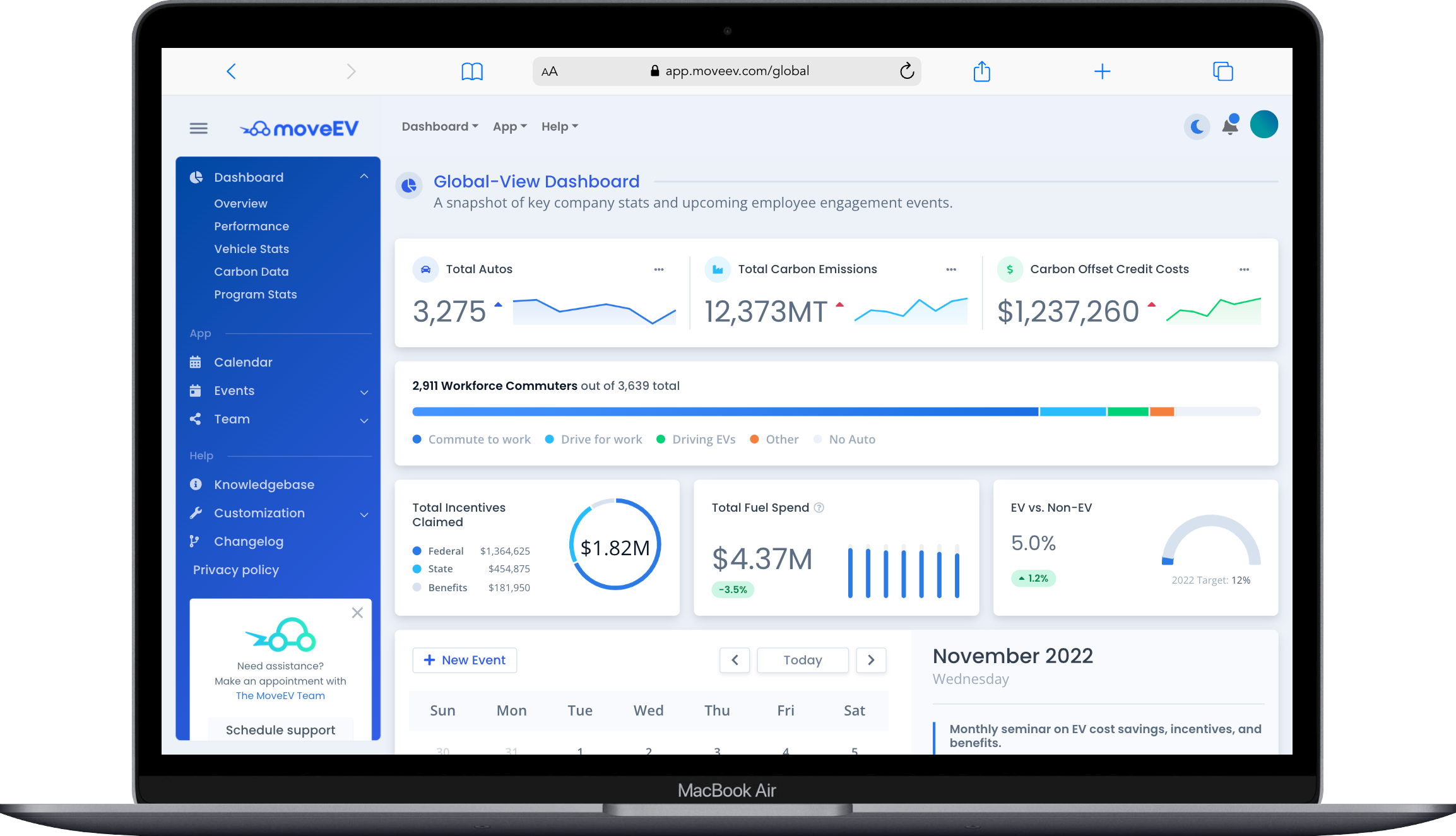Toggle dark mode with the moon icon
The width and height of the screenshot is (1456, 836).
(x=1197, y=126)
